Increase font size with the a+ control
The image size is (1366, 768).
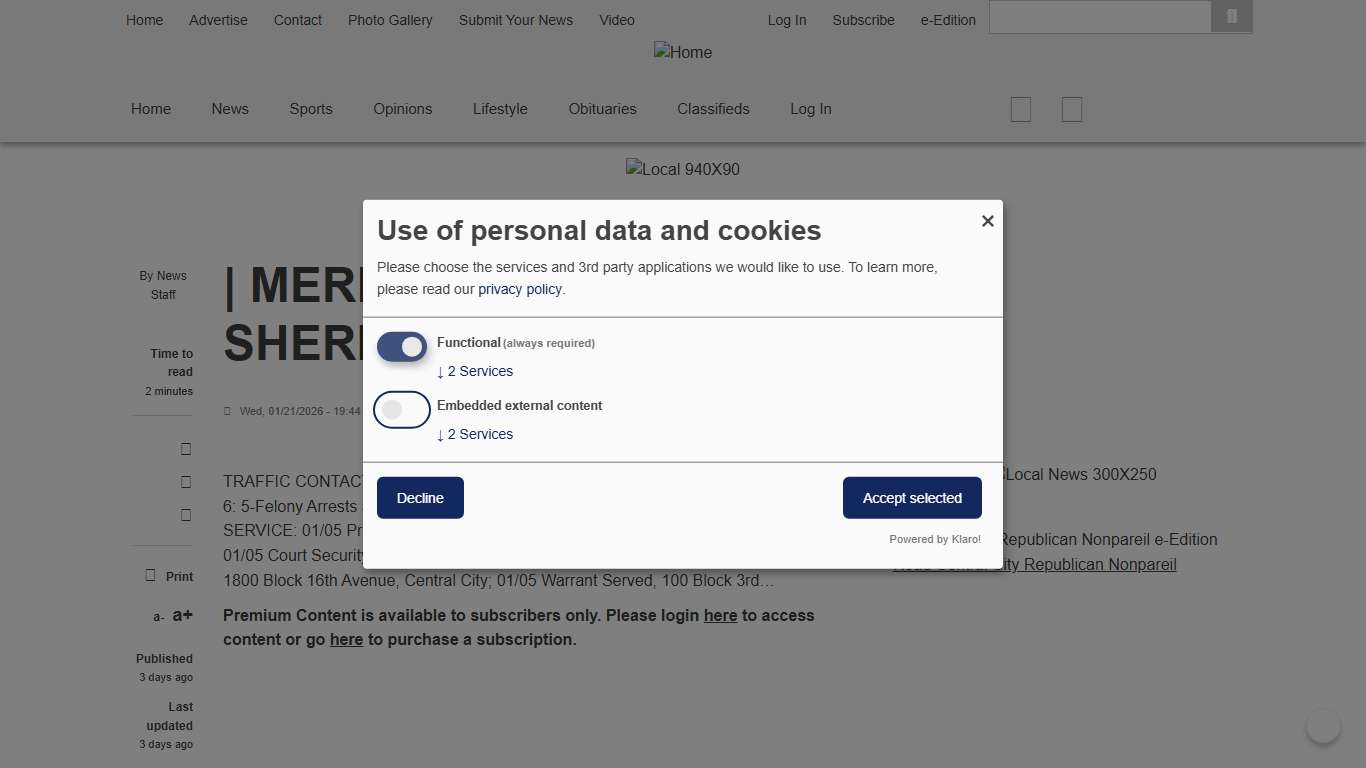tap(182, 615)
